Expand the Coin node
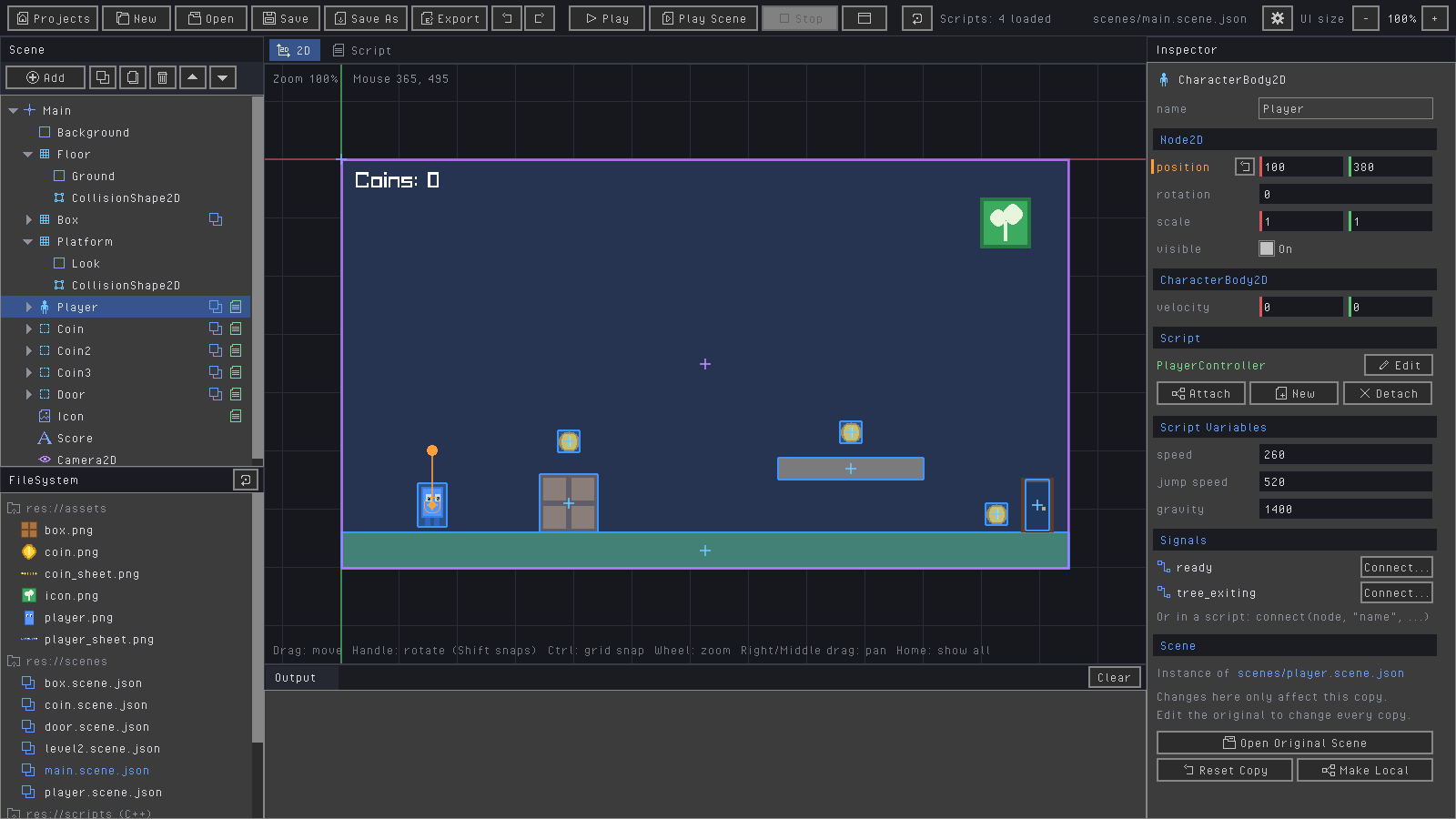The width and height of the screenshot is (1456, 819). coord(28,329)
